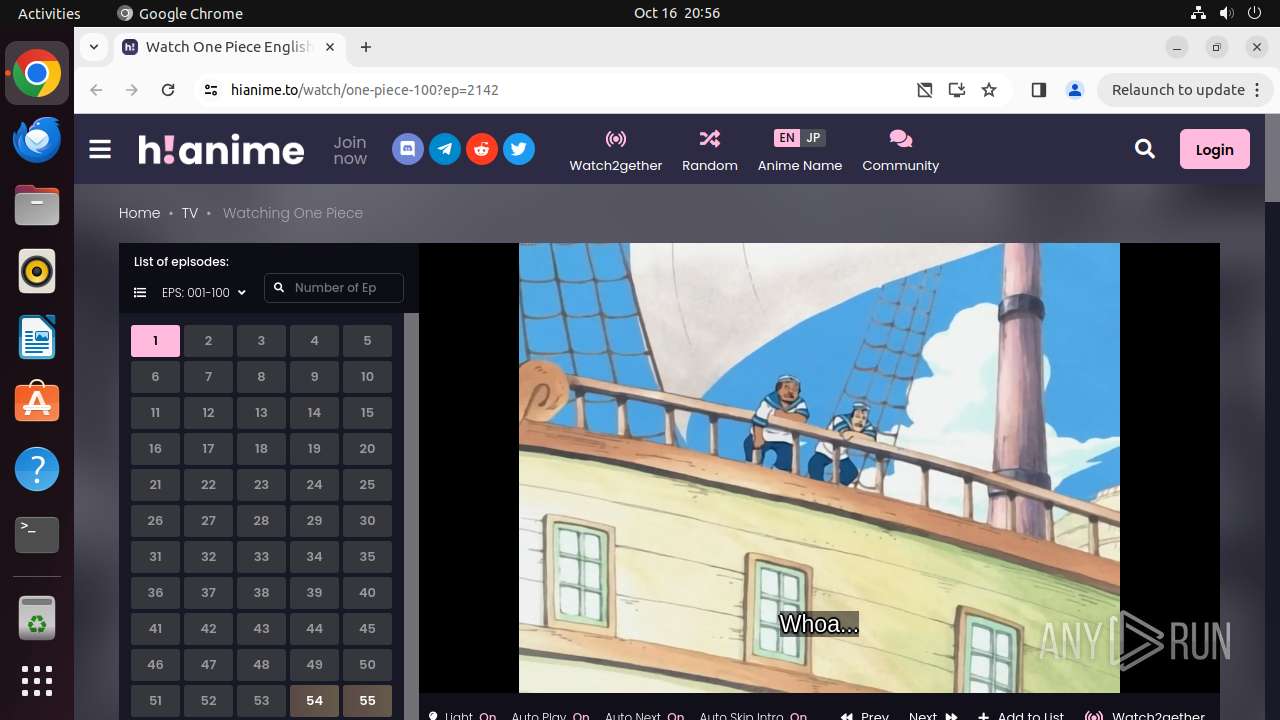The width and height of the screenshot is (1280, 720).
Task: Open the hamburger sidebar menu
Action: (100, 149)
